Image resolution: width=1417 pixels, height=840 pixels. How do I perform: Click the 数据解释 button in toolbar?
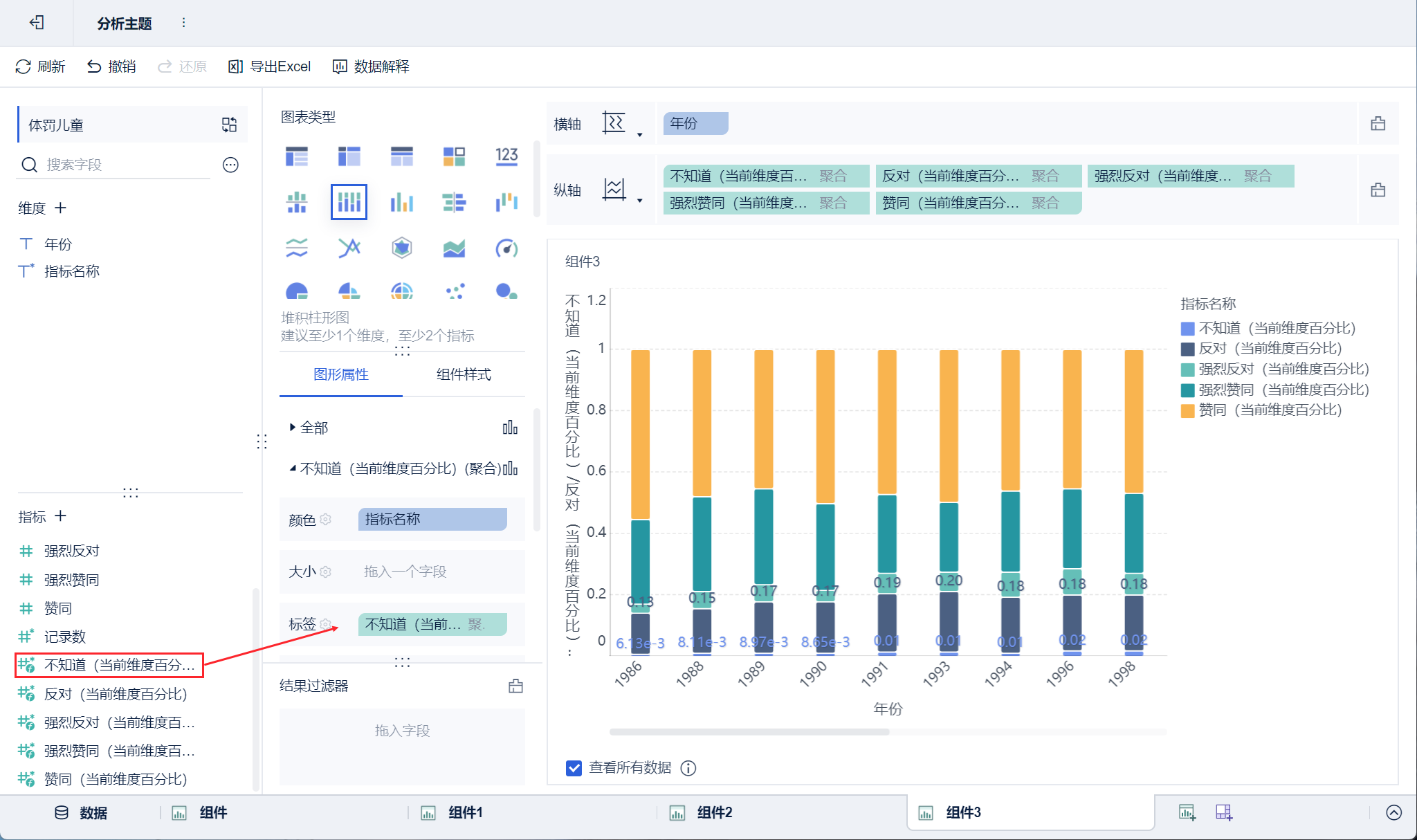coord(372,66)
